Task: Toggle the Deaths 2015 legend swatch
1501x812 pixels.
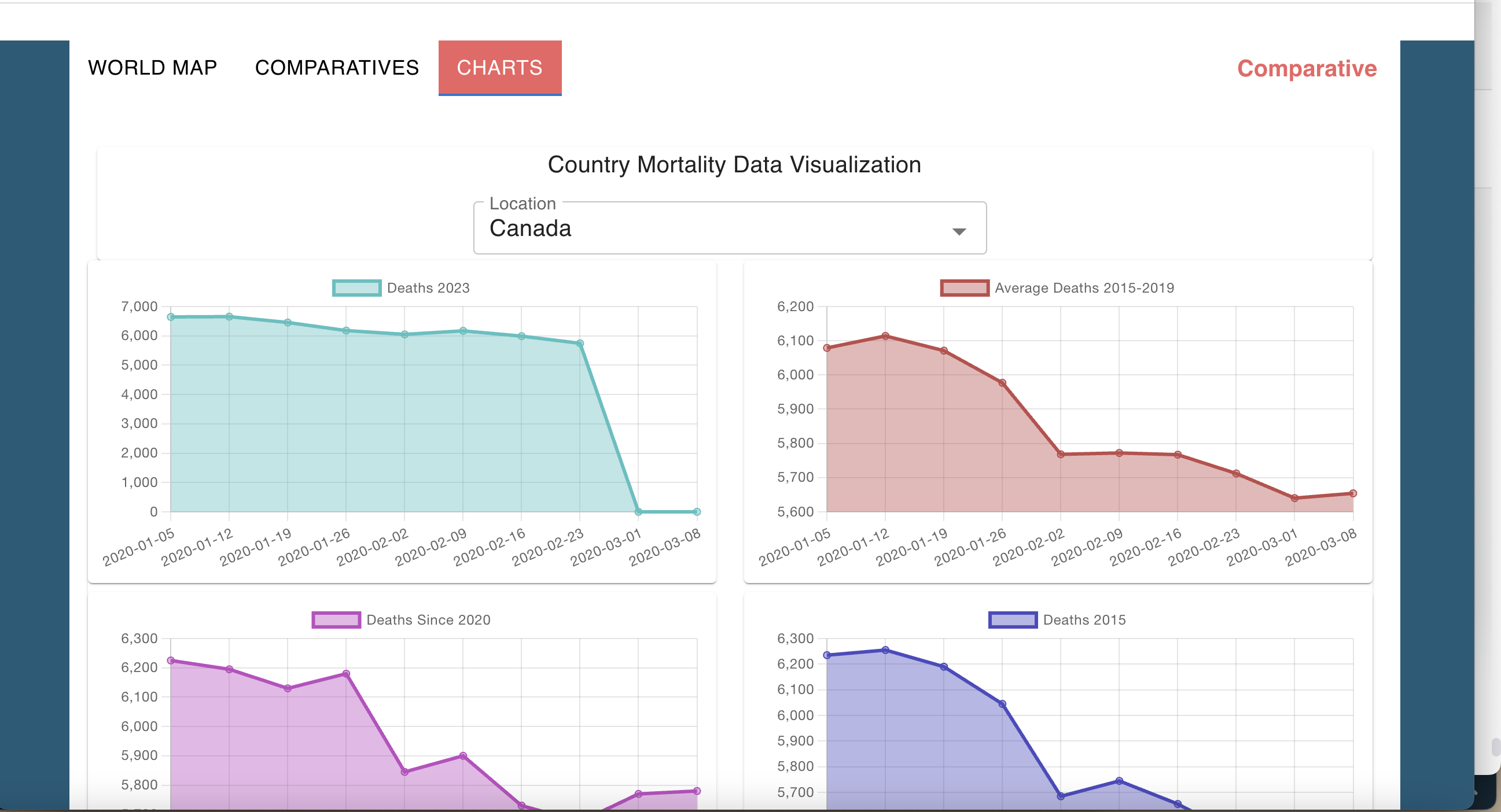Action: point(1013,620)
